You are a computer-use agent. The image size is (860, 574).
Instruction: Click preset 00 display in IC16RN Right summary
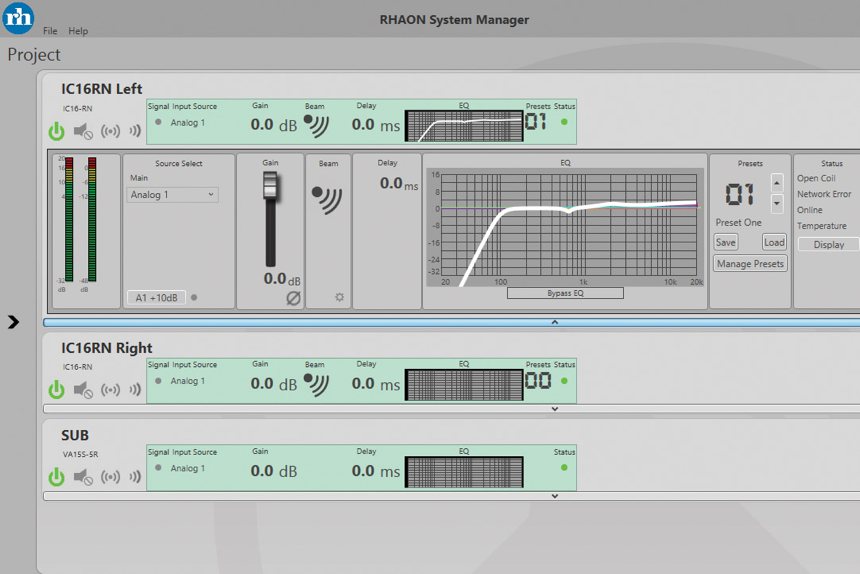[538, 380]
